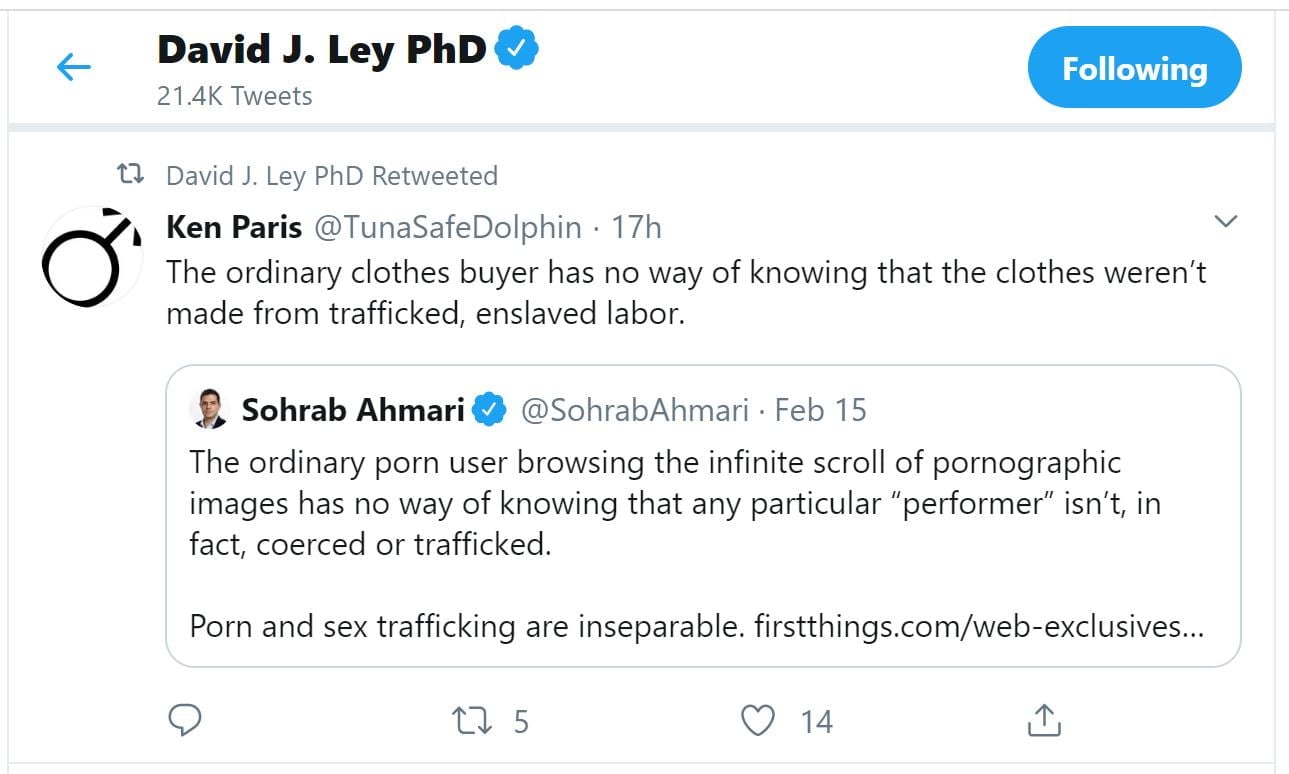This screenshot has height=774, width=1289.
Task: Click the David J. Ley PhD Retweeted link
Action: coord(331,175)
